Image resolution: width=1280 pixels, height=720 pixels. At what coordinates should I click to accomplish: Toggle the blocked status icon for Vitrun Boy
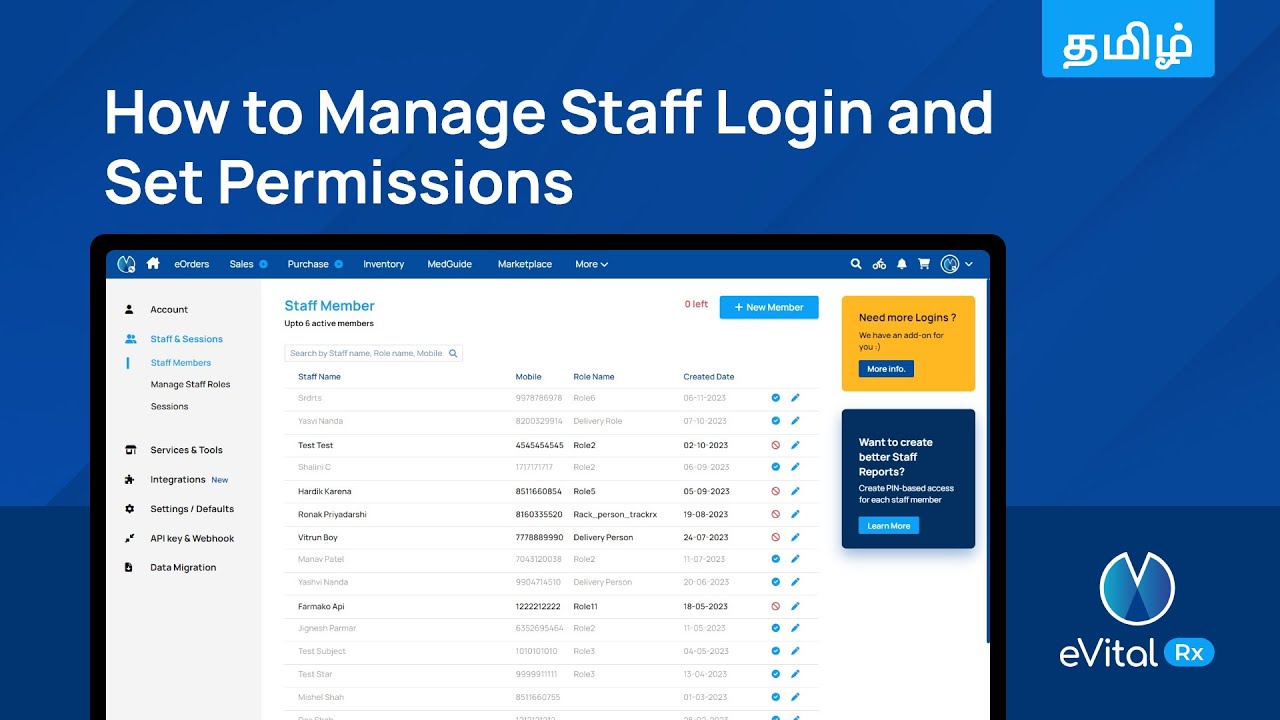(x=776, y=537)
